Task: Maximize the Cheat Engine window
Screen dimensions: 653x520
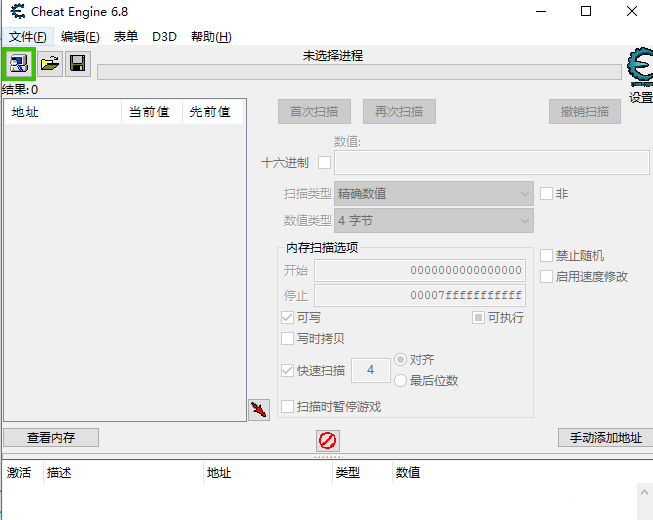Action: pyautogui.click(x=586, y=11)
